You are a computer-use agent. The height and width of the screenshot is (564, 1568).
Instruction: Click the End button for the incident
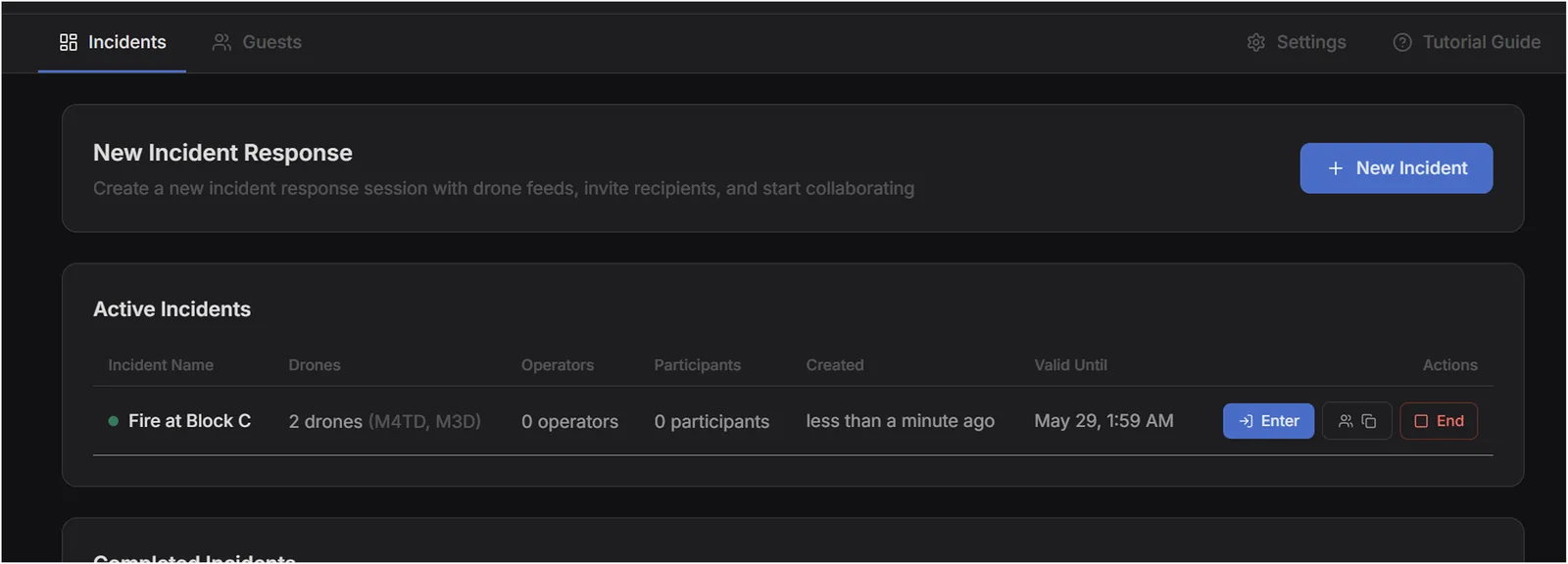tap(1439, 421)
